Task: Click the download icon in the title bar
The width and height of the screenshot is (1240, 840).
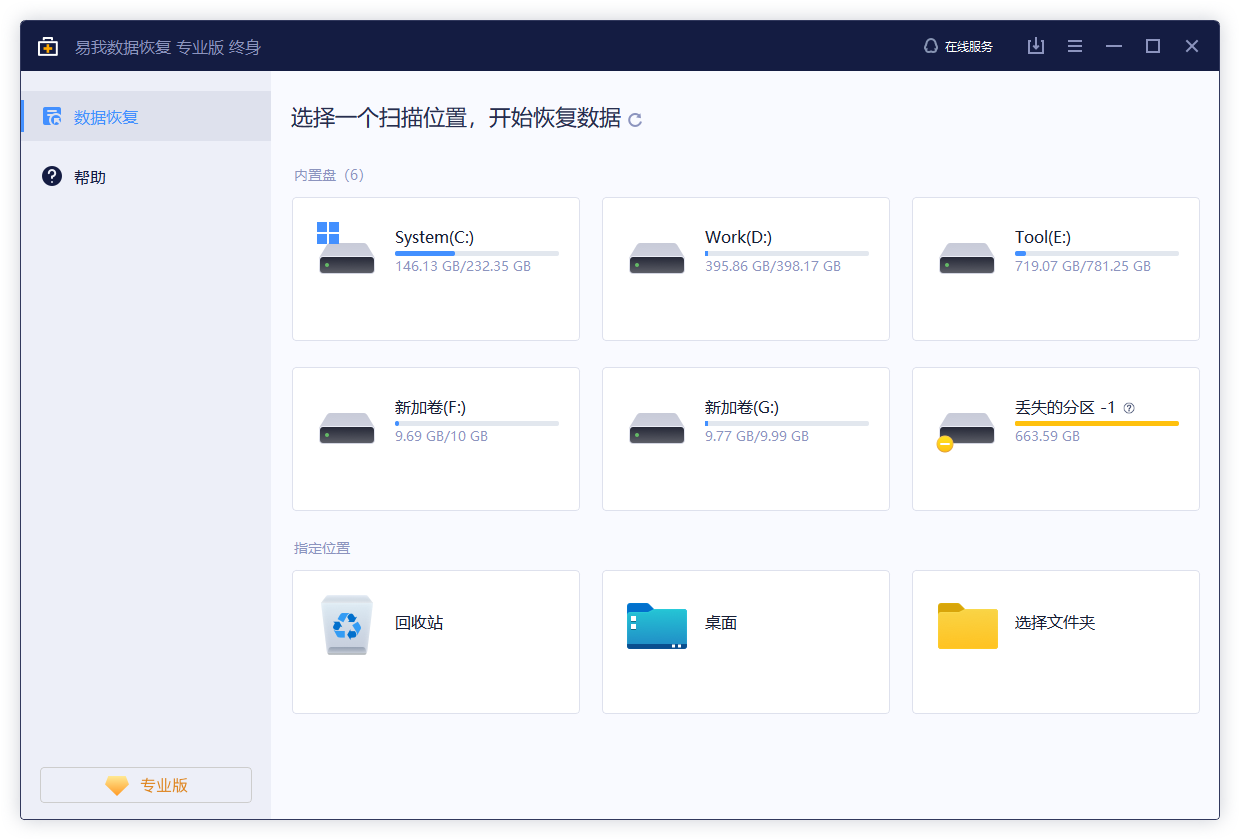Action: point(1036,46)
